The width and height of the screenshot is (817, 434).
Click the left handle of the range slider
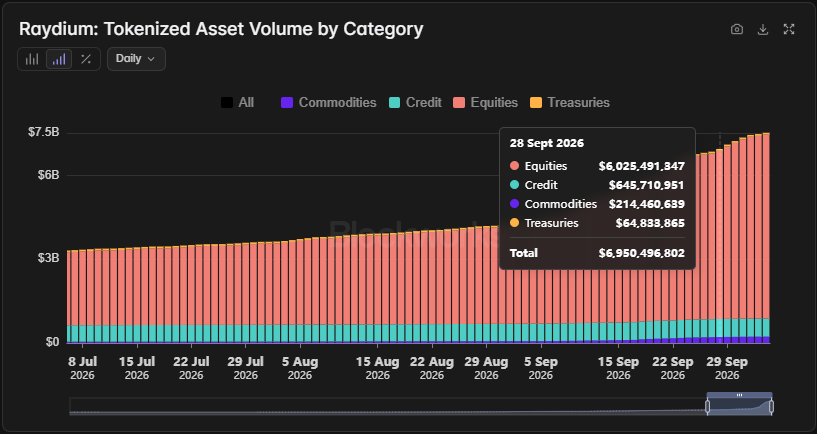(x=708, y=406)
